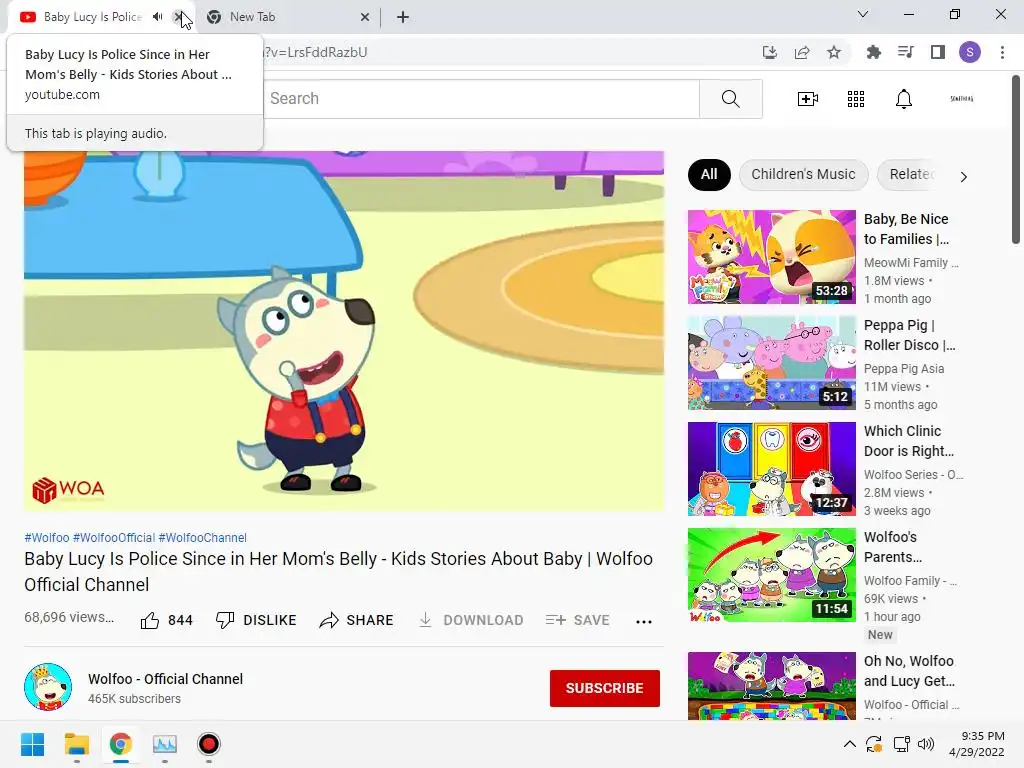Image resolution: width=1024 pixels, height=768 pixels.
Task: Click the Wolfoo video player
Action: point(344,331)
